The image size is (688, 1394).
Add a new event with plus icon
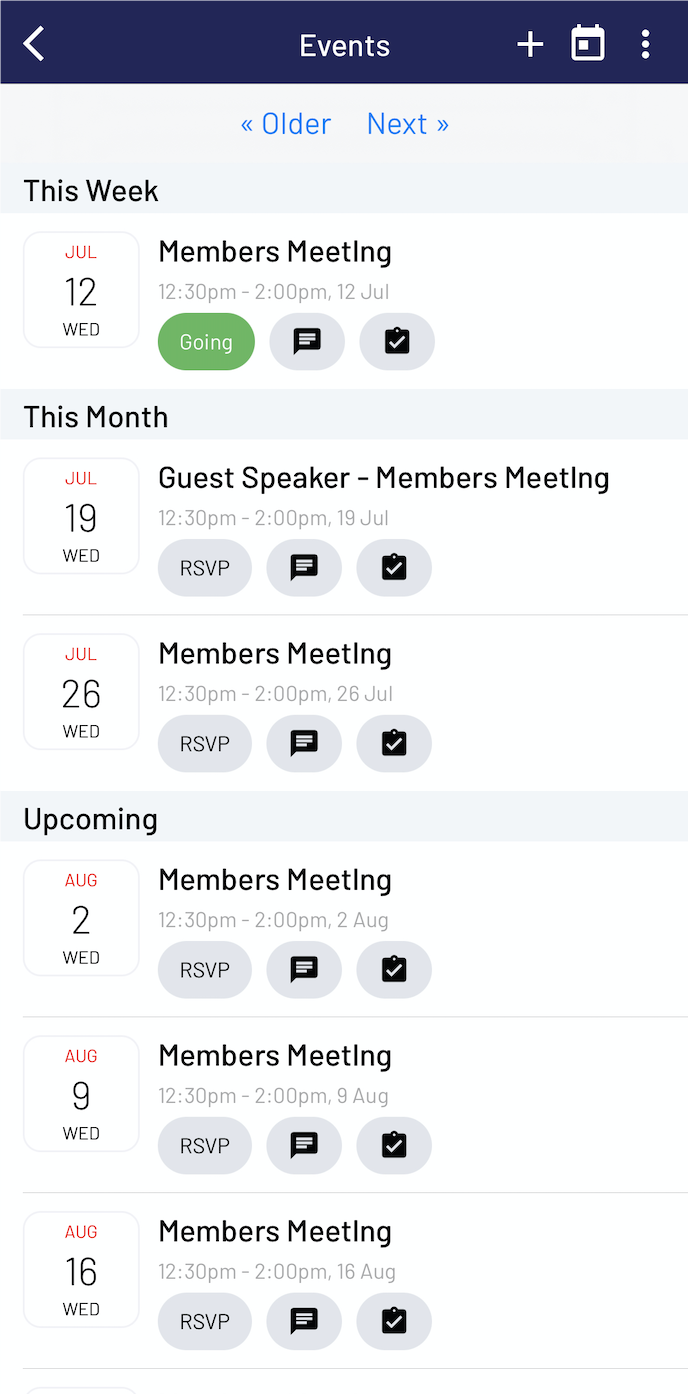point(530,44)
